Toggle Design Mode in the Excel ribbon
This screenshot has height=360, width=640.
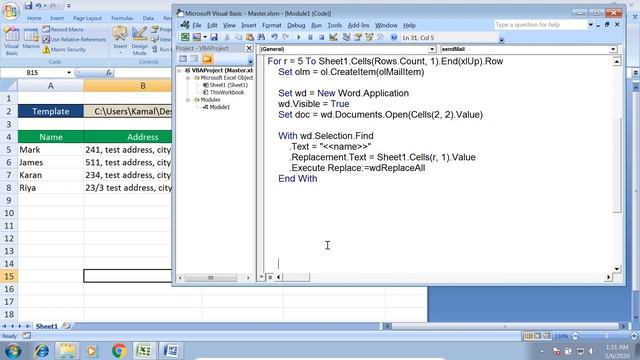click(139, 40)
